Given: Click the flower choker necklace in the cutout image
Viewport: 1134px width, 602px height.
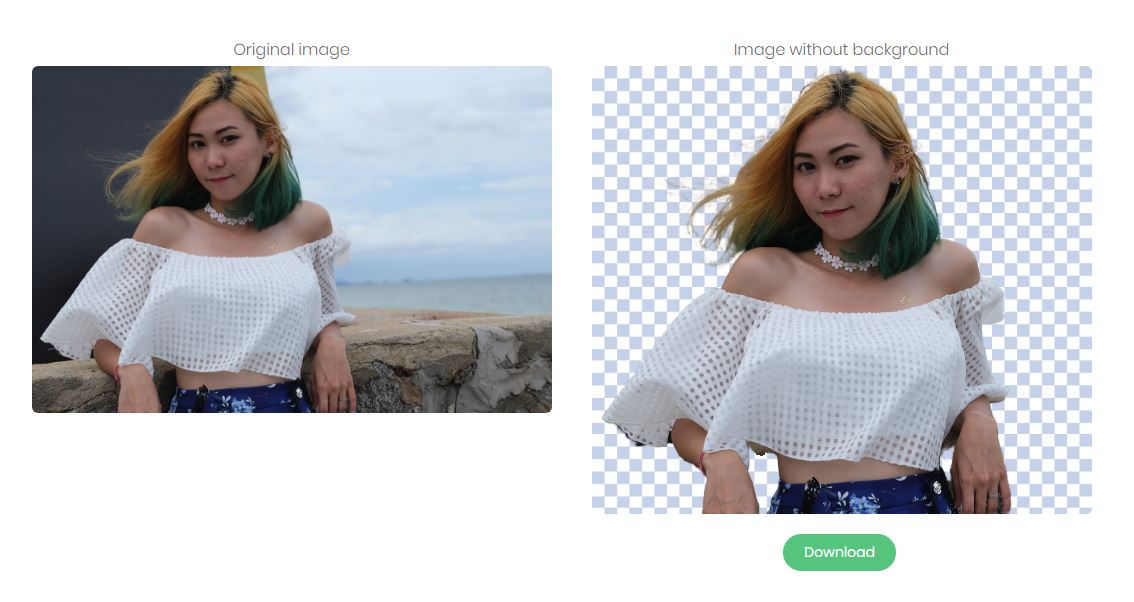Looking at the screenshot, I should [845, 258].
